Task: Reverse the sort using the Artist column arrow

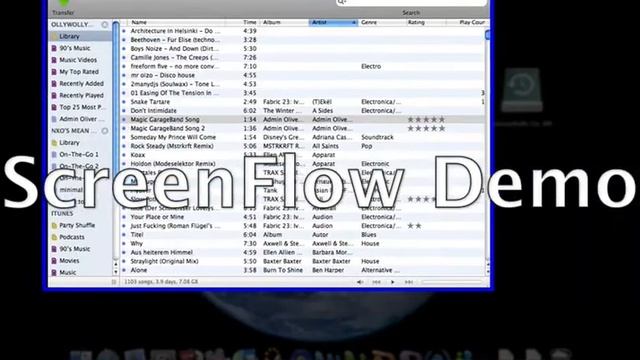Action: 353,22
